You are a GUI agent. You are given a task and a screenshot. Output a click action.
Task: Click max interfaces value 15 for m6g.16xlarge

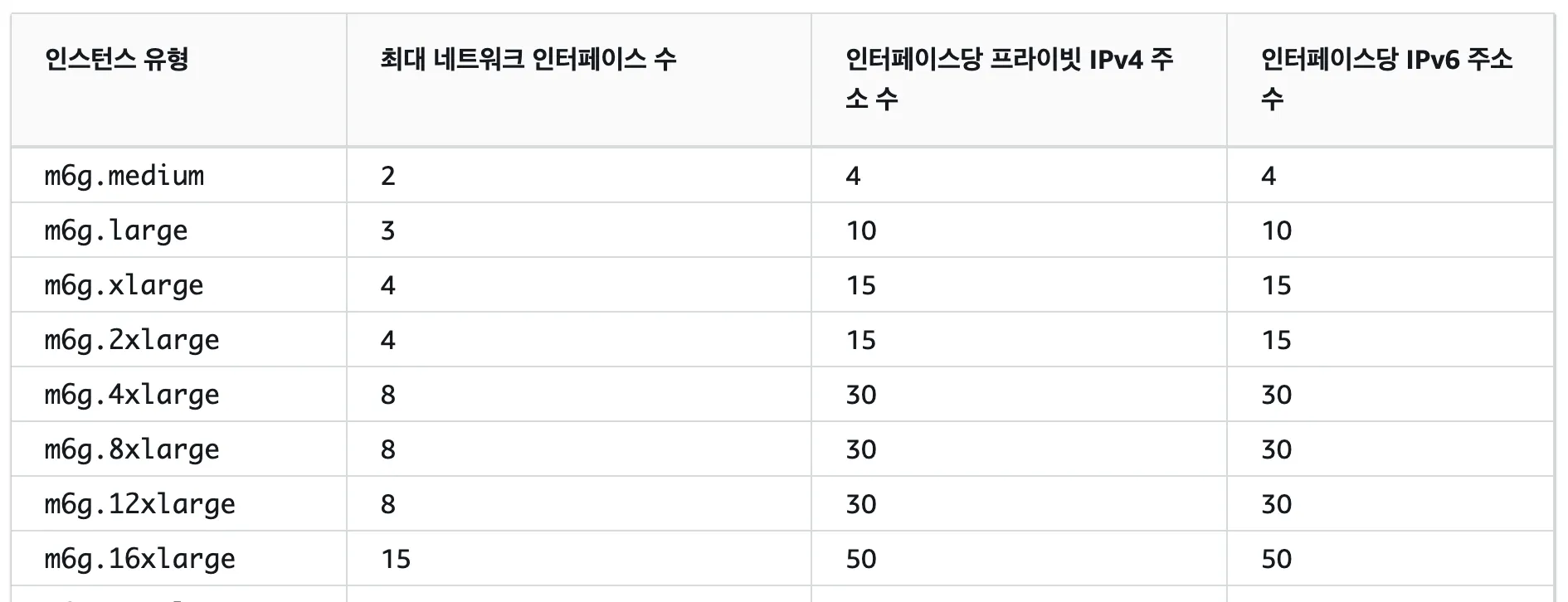pos(396,559)
